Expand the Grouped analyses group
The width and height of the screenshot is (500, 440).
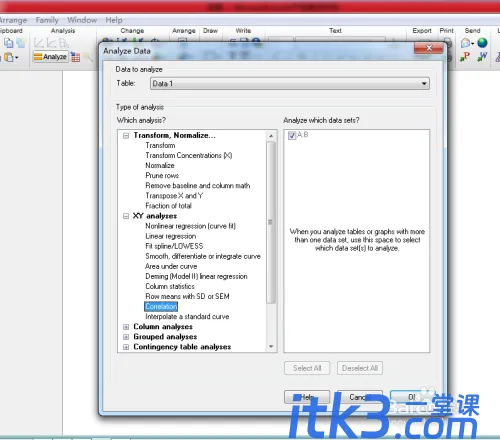click(126, 337)
